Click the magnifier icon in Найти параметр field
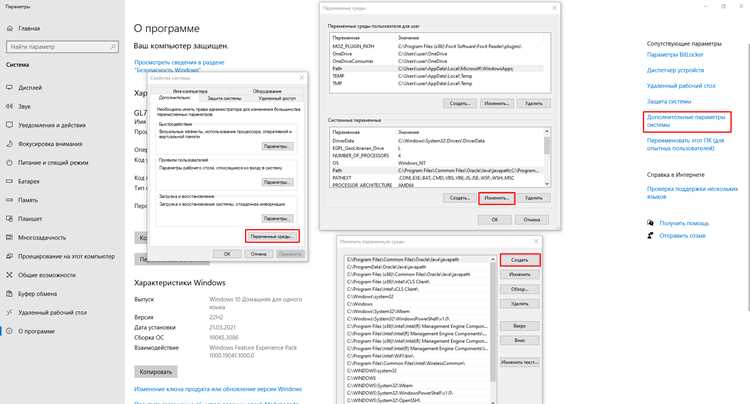This screenshot has height=404, width=750. point(113,47)
